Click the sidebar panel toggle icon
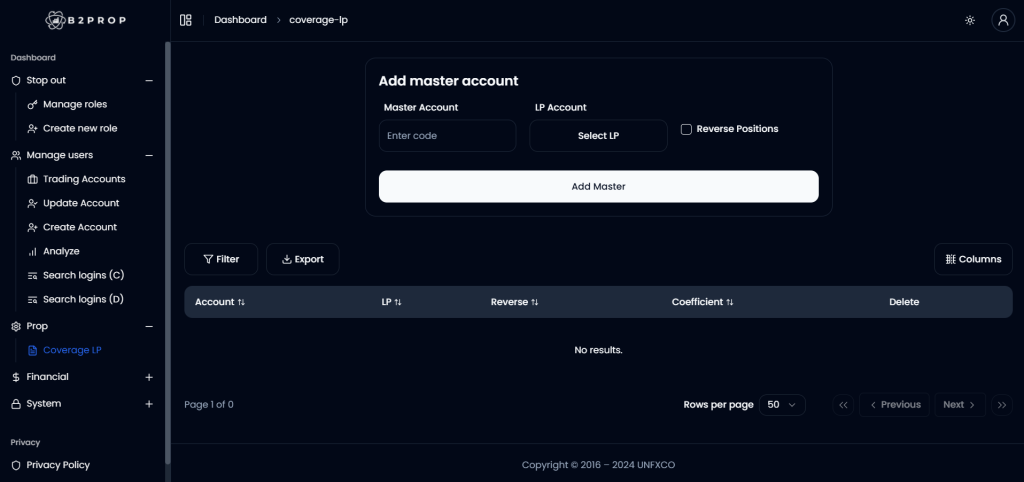Image resolution: width=1024 pixels, height=482 pixels. (x=185, y=20)
